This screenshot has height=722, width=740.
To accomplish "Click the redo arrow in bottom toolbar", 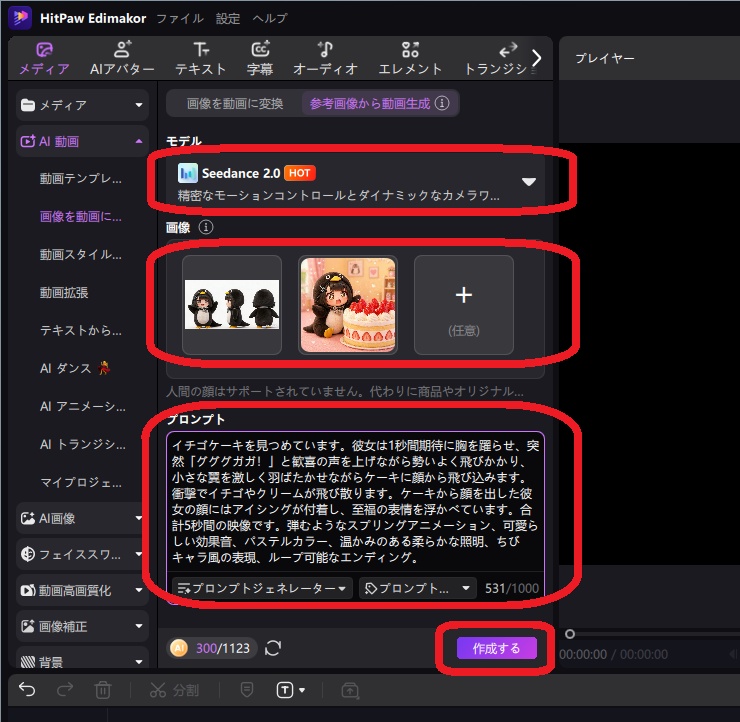I will pyautogui.click(x=65, y=690).
